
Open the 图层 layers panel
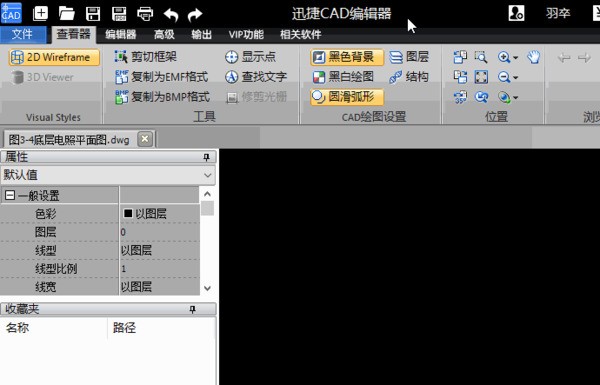pos(409,57)
